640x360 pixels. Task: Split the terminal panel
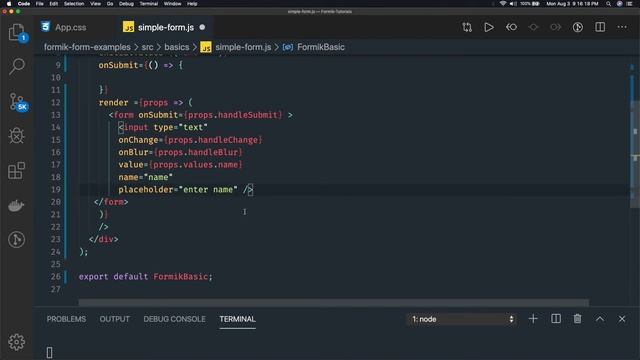(556, 319)
